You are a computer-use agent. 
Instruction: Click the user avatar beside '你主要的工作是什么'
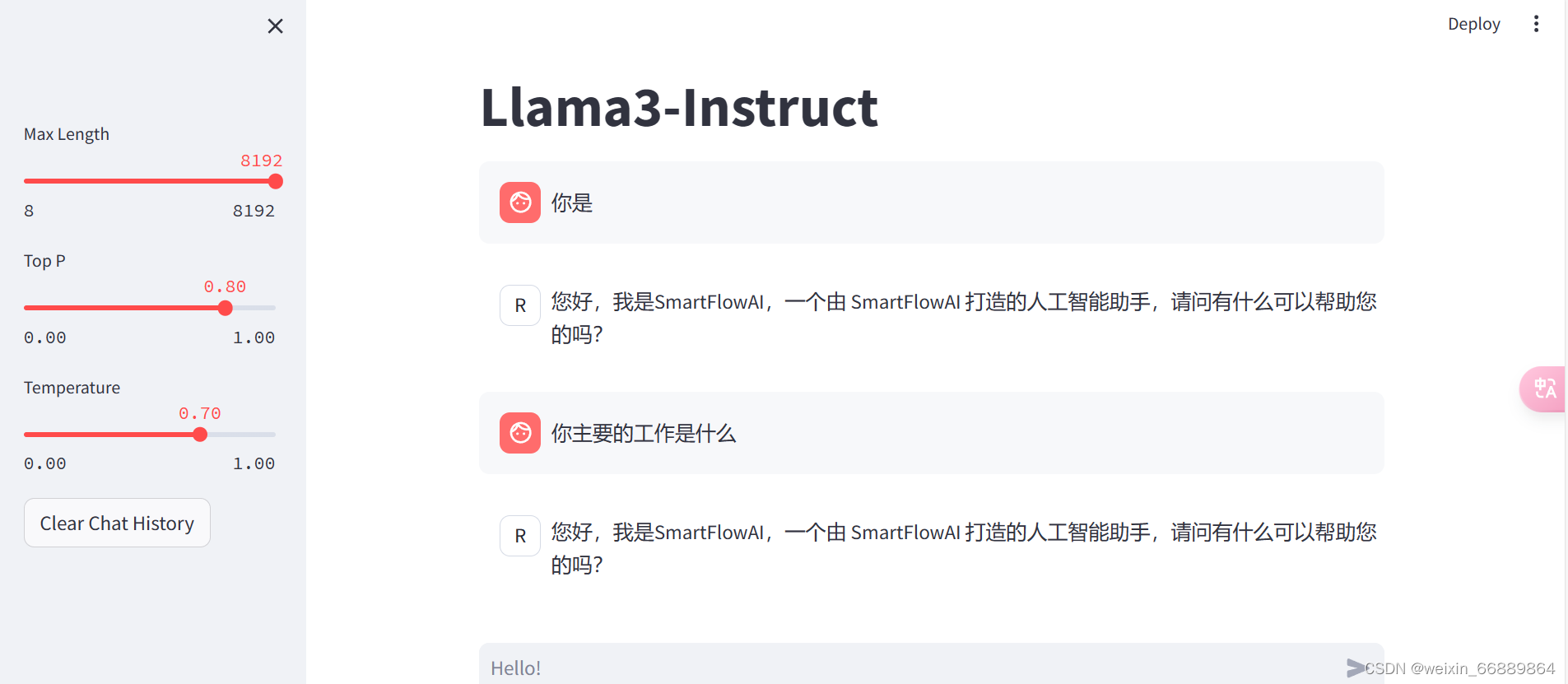pos(519,433)
